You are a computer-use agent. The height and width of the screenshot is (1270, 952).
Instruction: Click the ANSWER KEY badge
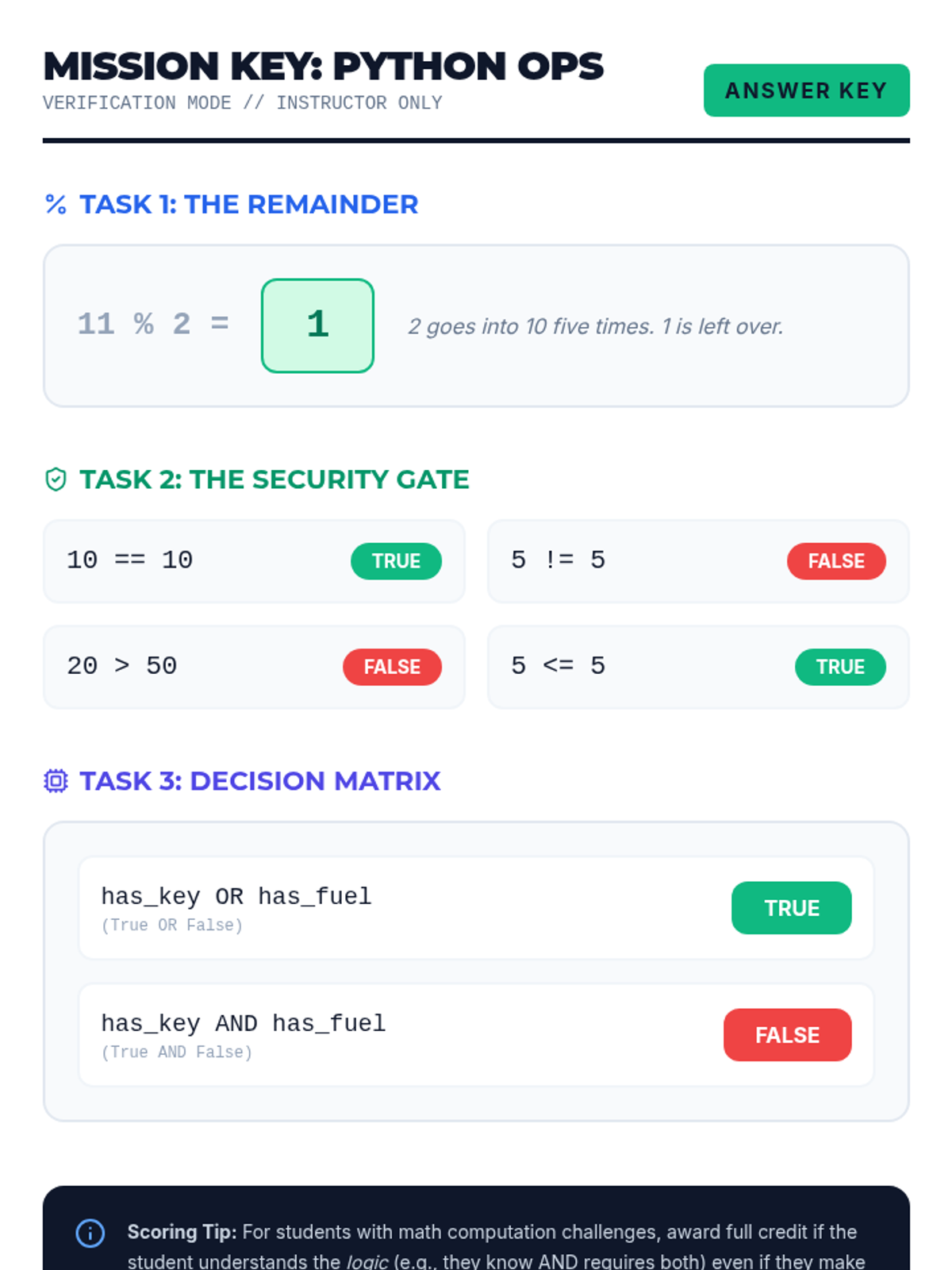806,90
